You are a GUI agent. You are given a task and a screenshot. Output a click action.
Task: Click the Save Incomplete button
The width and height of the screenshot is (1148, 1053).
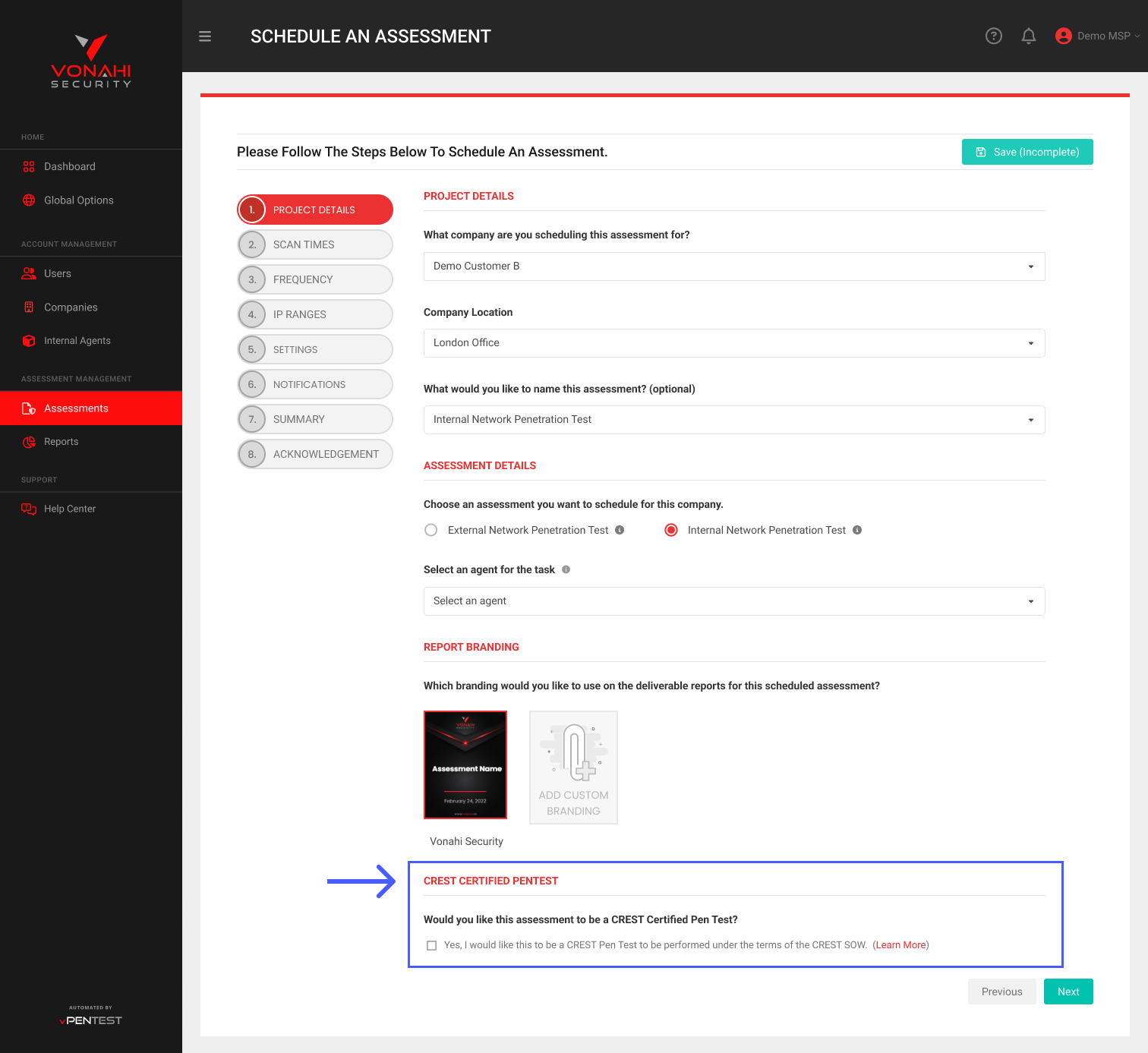point(1027,152)
